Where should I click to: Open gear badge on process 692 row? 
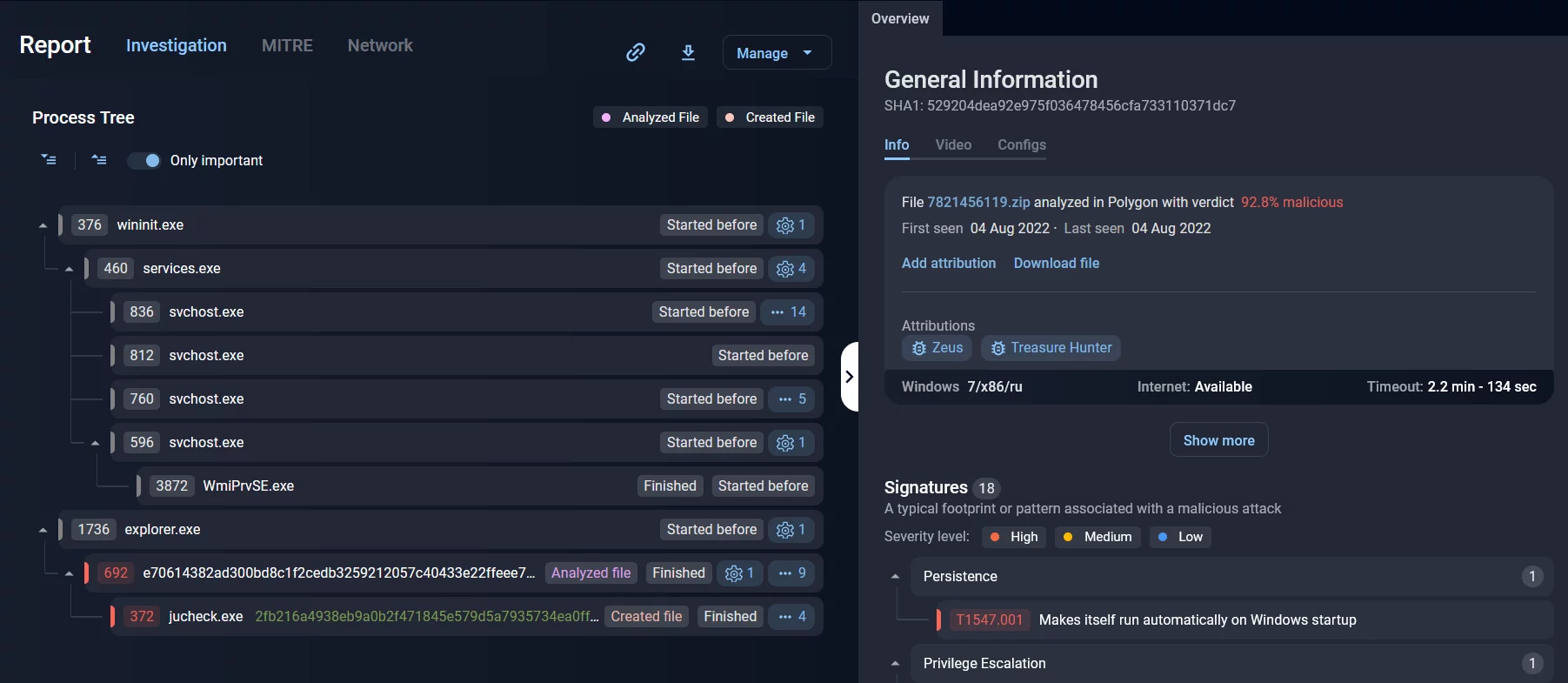coord(740,573)
